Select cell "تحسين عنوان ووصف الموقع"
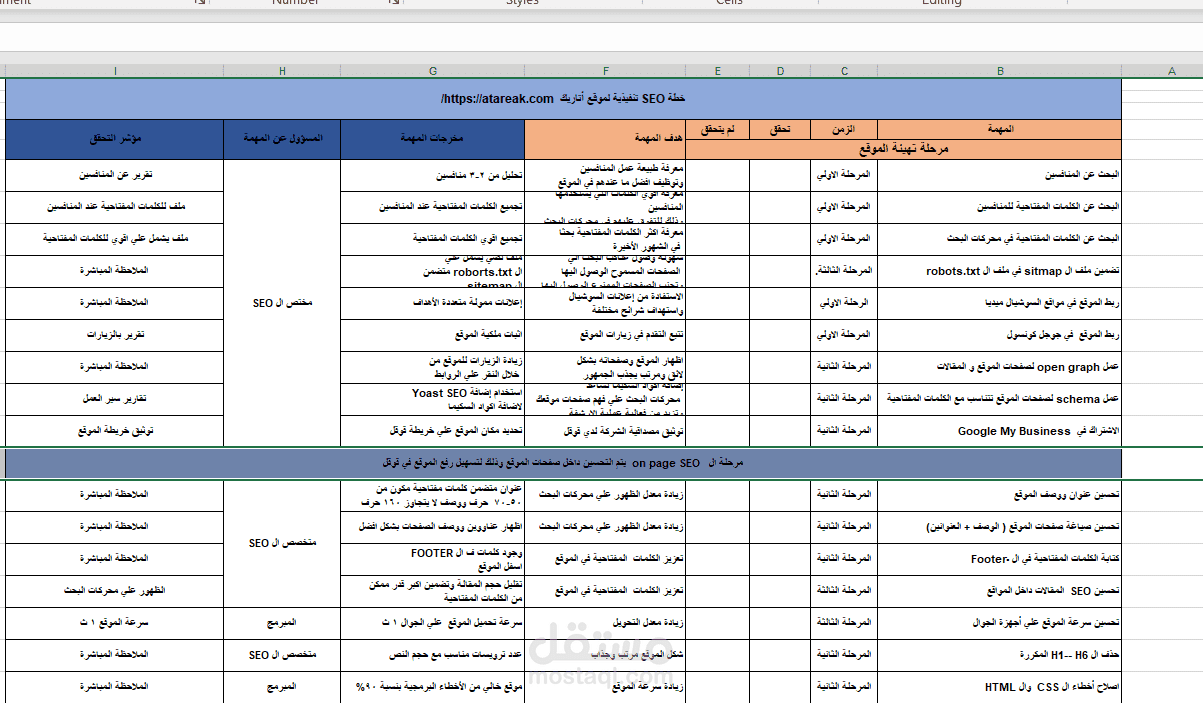 tap(1000, 494)
